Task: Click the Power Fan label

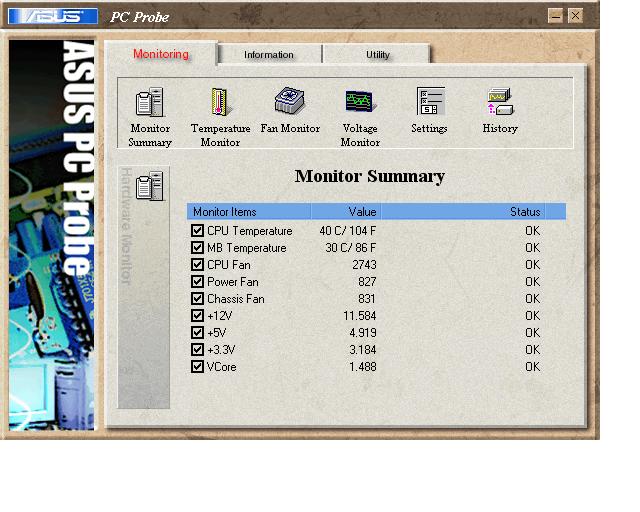Action: 233,282
